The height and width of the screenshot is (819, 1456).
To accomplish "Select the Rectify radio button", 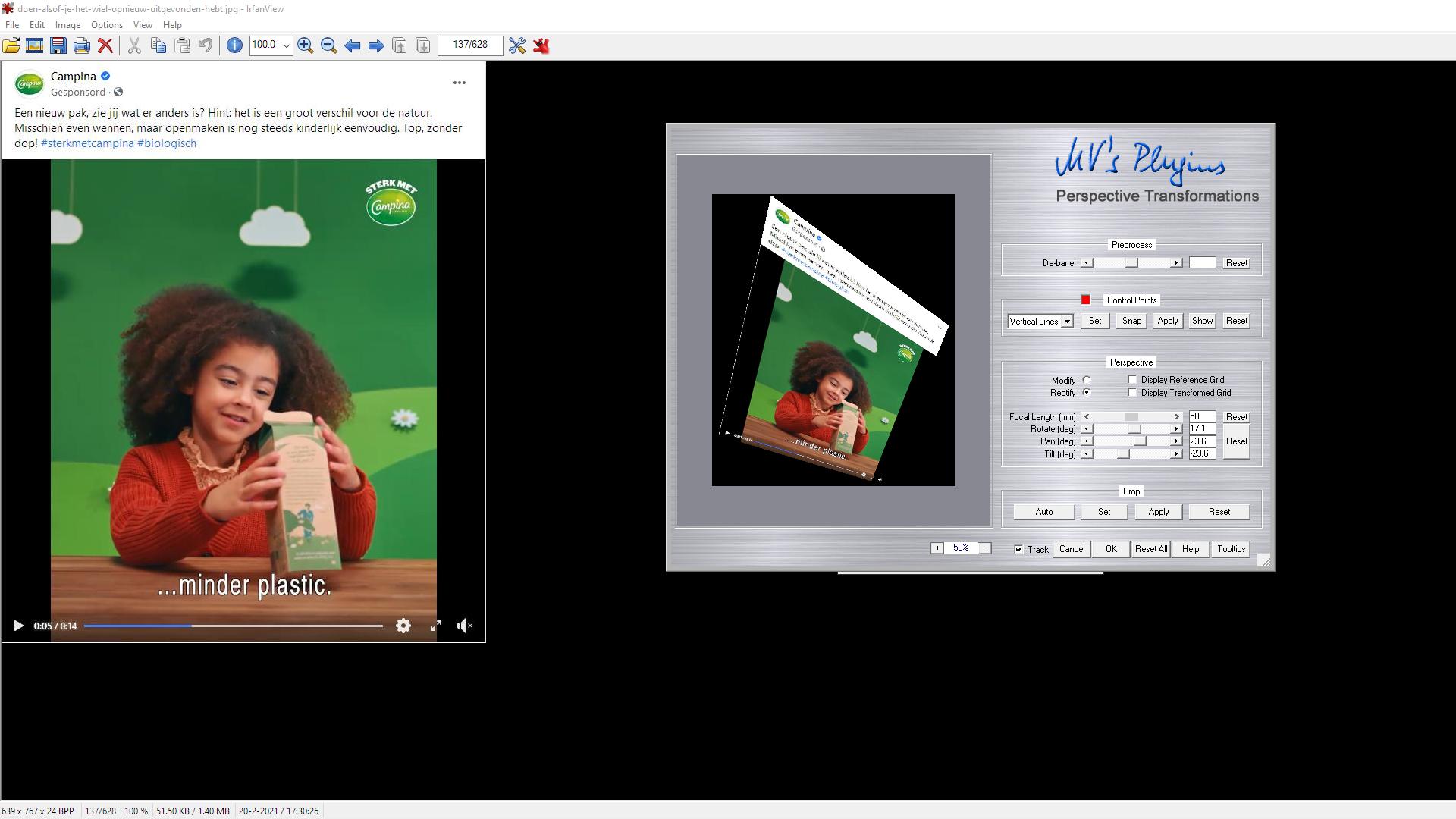I will pos(1087,392).
